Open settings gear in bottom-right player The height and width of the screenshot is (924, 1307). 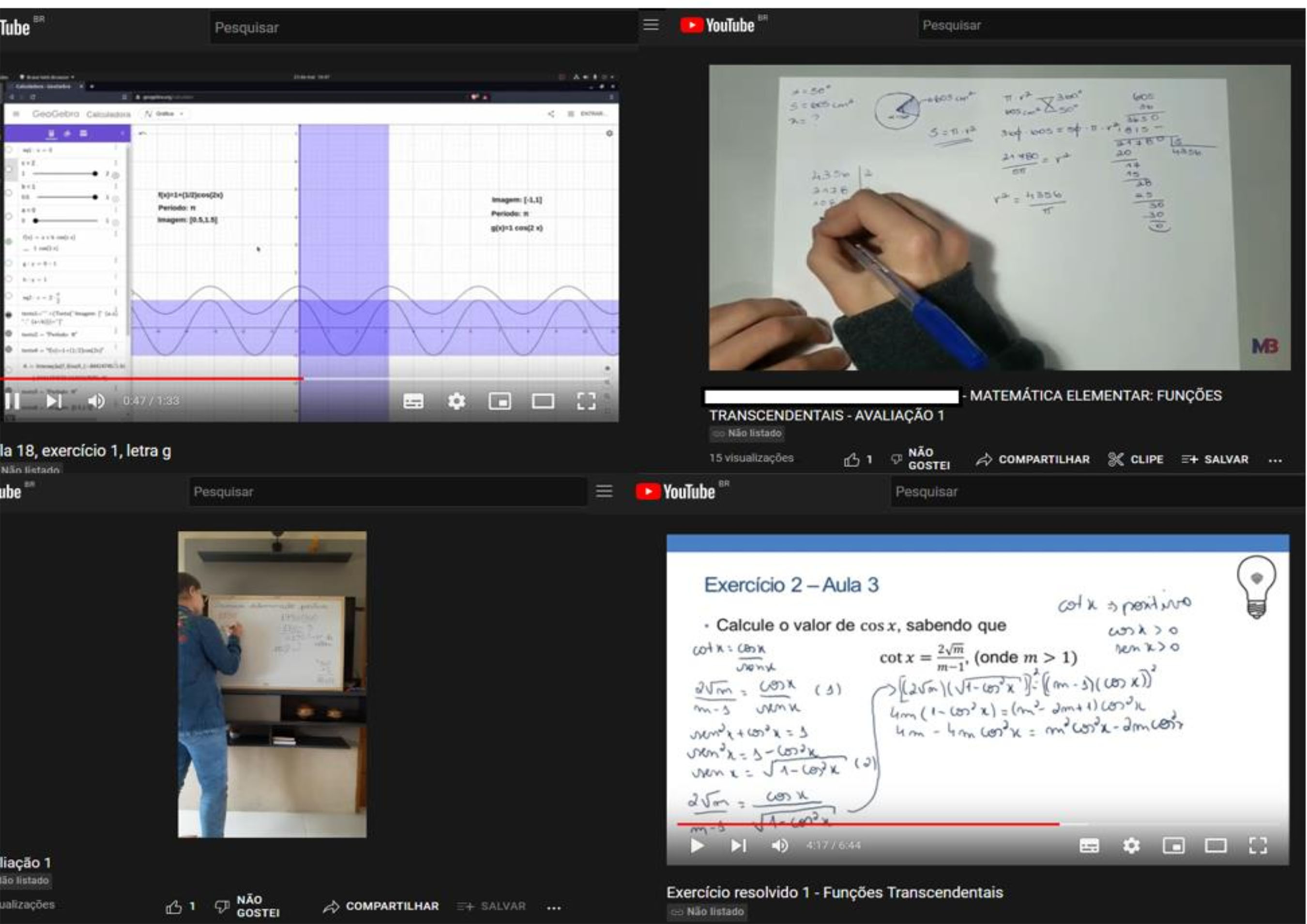tap(1131, 846)
